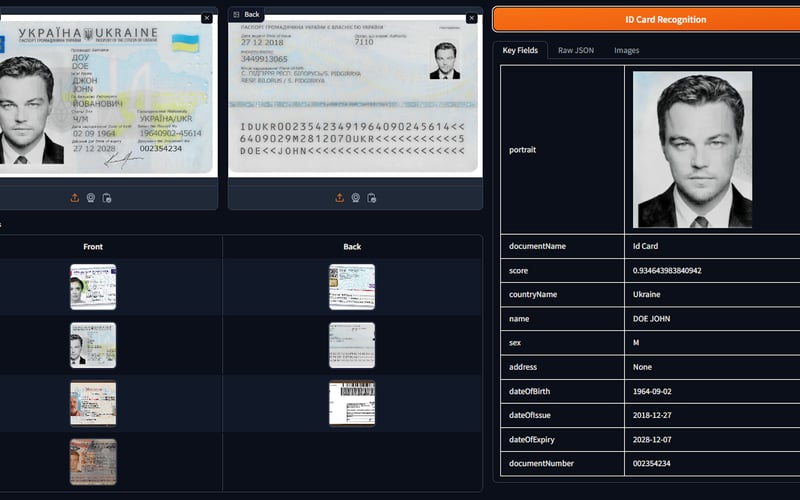Click clipboard paste icon under back image
The height and width of the screenshot is (500, 800).
click(x=371, y=198)
